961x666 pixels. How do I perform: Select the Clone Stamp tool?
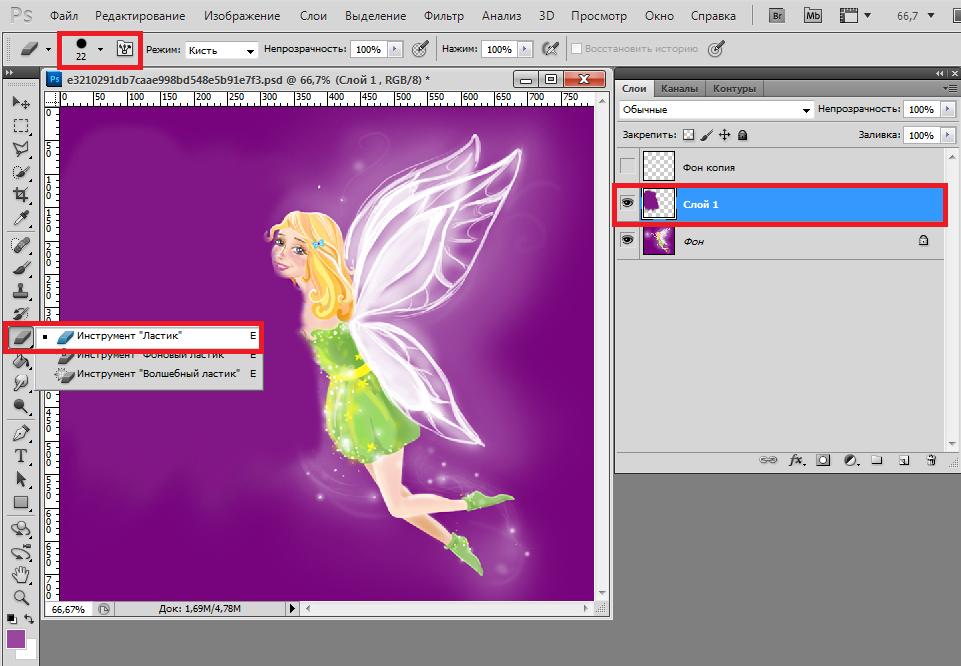click(x=21, y=291)
